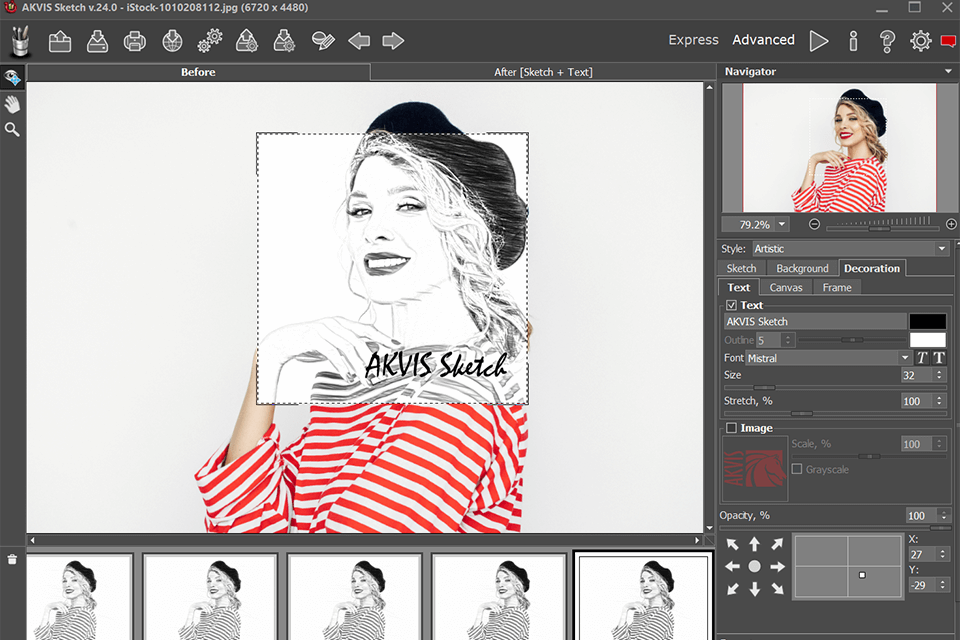Select the Hand tool
Image resolution: width=960 pixels, height=640 pixels.
(12, 104)
